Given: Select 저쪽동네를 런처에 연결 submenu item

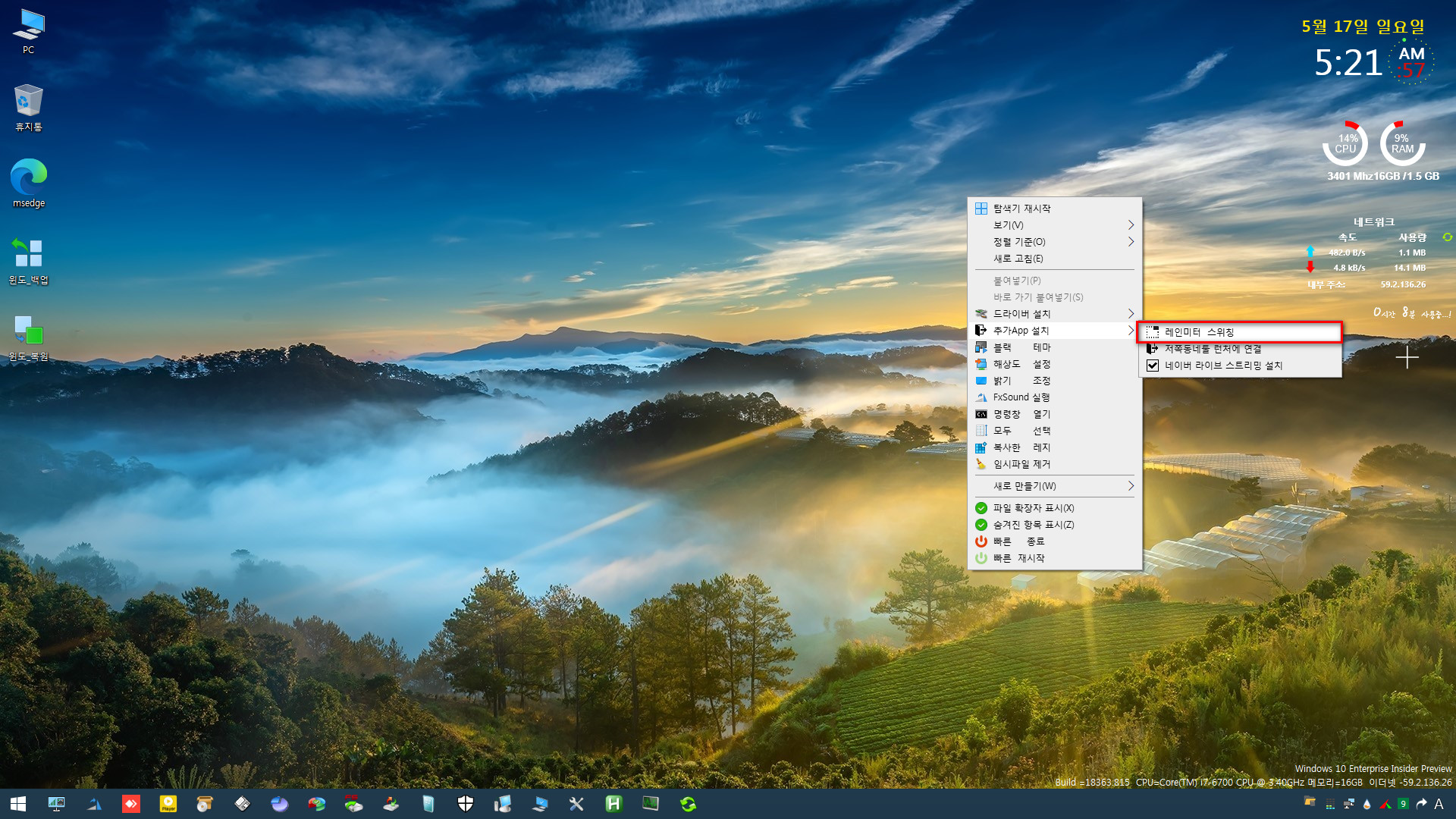Looking at the screenshot, I should [1239, 349].
